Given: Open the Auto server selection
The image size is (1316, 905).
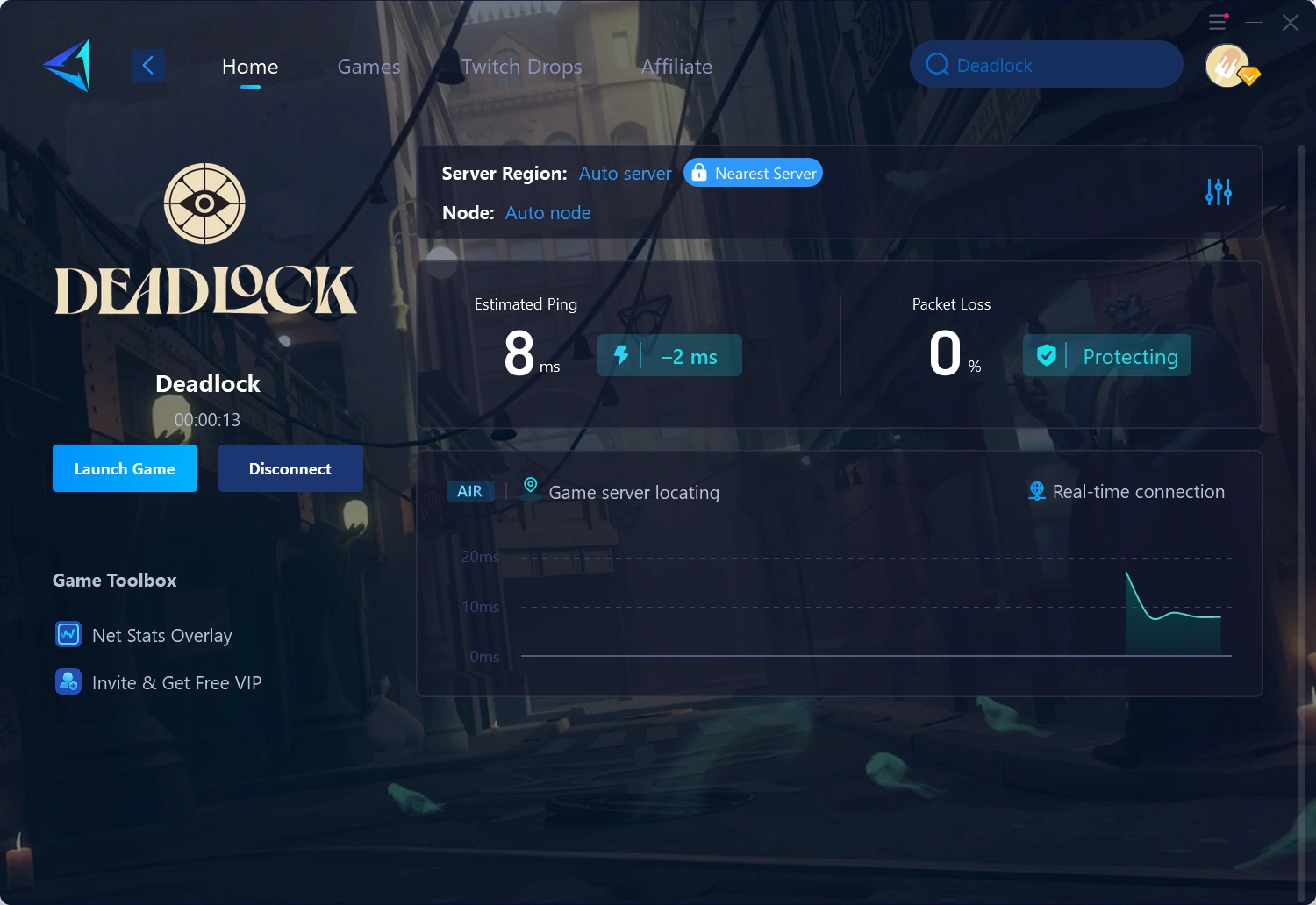Looking at the screenshot, I should (x=625, y=174).
